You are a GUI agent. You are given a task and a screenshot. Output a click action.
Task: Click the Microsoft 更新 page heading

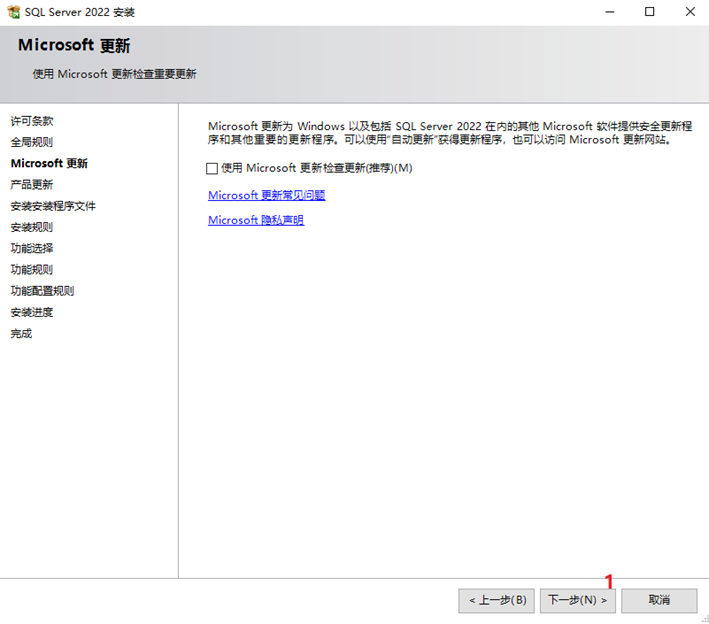(74, 45)
